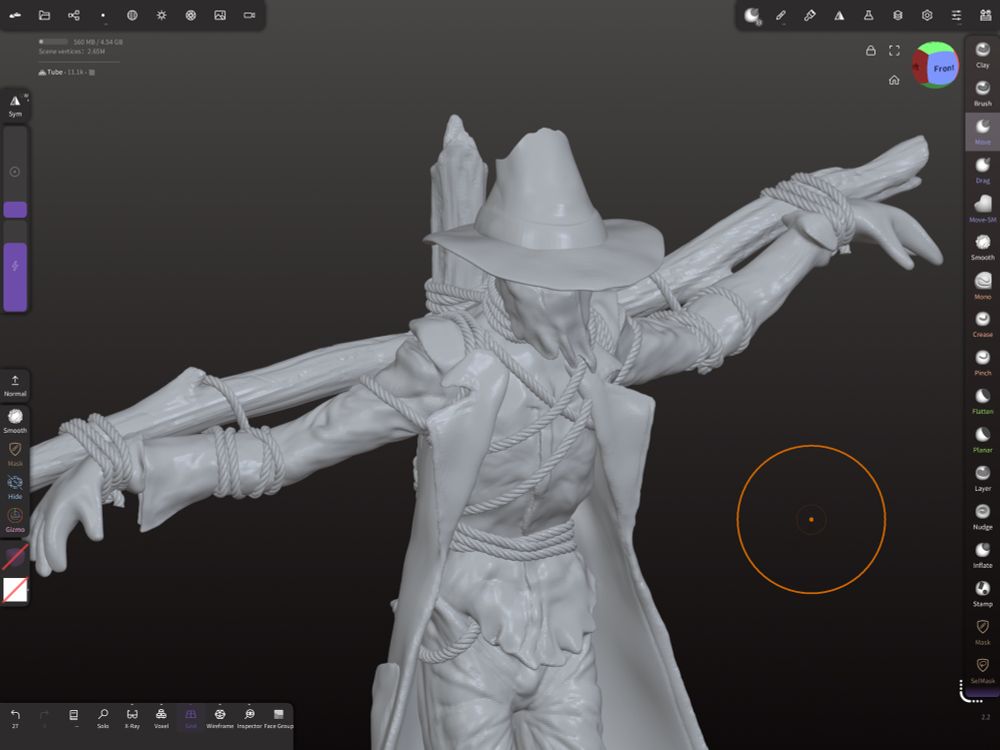The width and height of the screenshot is (1000, 750).
Task: Toggle Wireframe display
Action: [x=220, y=718]
